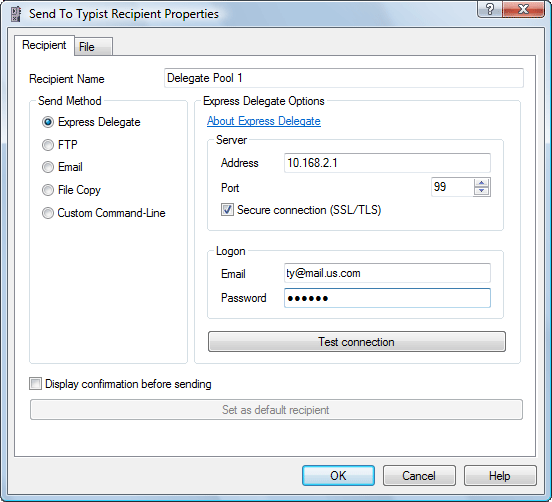Select the Express Delegate radio button
This screenshot has width=552, height=502.
point(48,122)
